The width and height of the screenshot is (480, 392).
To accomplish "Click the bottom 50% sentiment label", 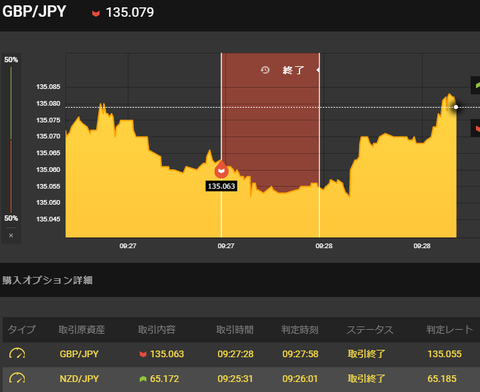I will point(11,218).
